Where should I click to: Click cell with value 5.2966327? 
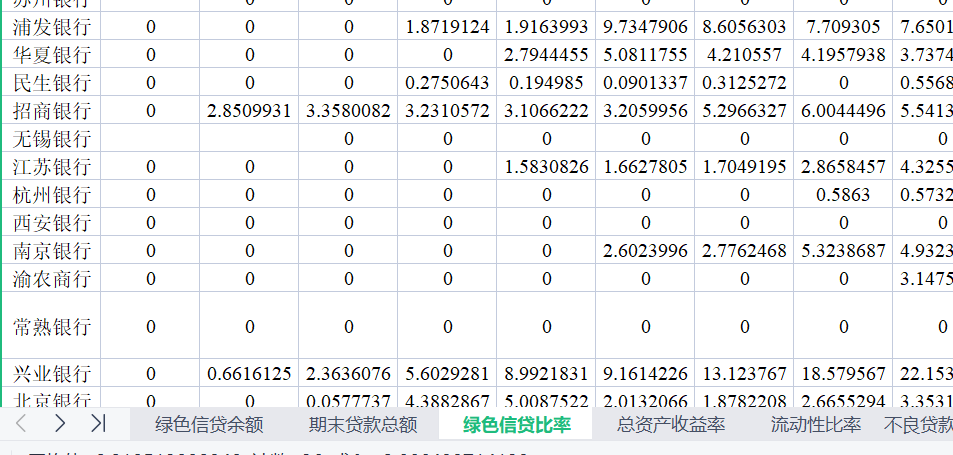pyautogui.click(x=745, y=111)
